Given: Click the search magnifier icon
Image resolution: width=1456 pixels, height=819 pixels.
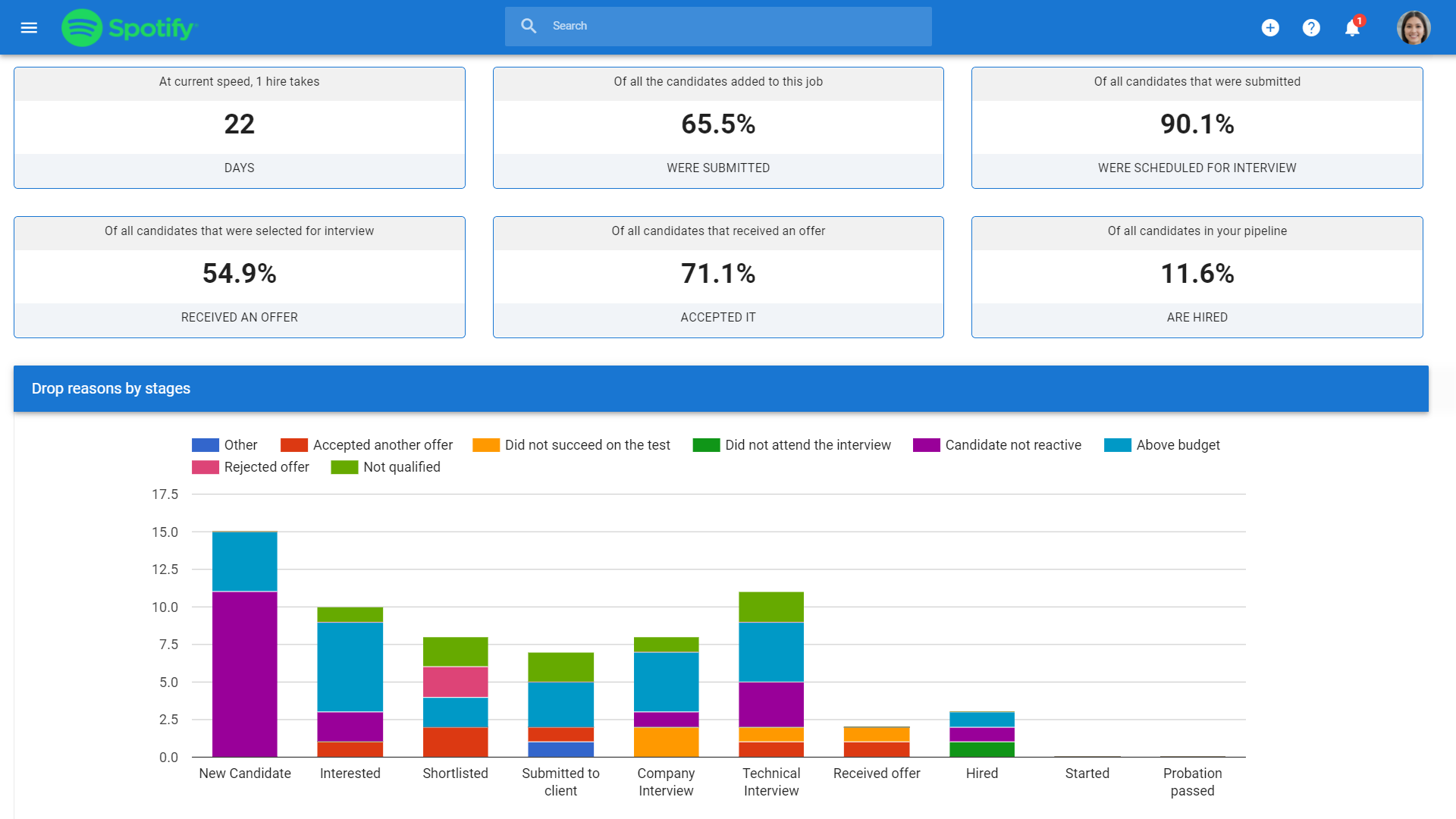Looking at the screenshot, I should (529, 26).
